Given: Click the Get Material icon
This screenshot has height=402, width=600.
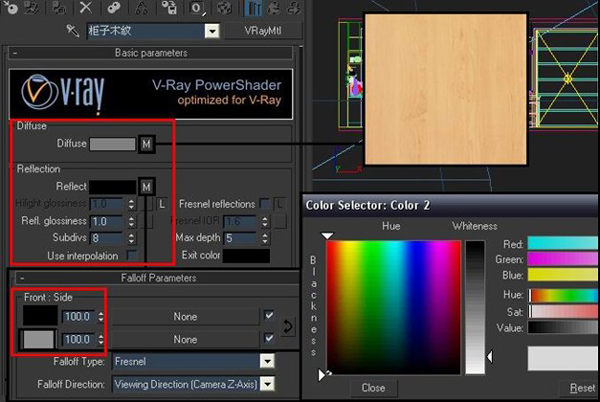Looking at the screenshot, I should pyautogui.click(x=11, y=8).
